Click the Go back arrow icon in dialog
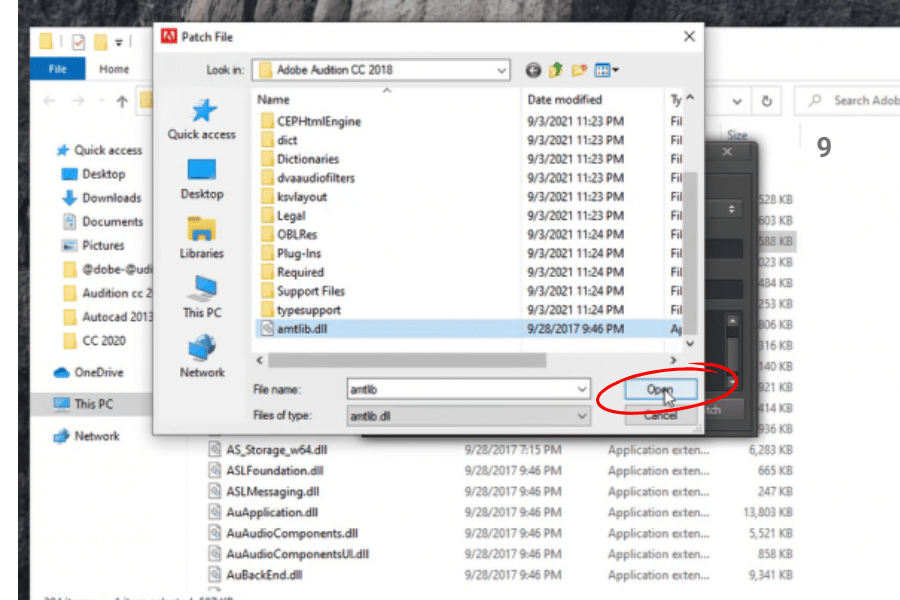The image size is (900, 600). coord(533,70)
